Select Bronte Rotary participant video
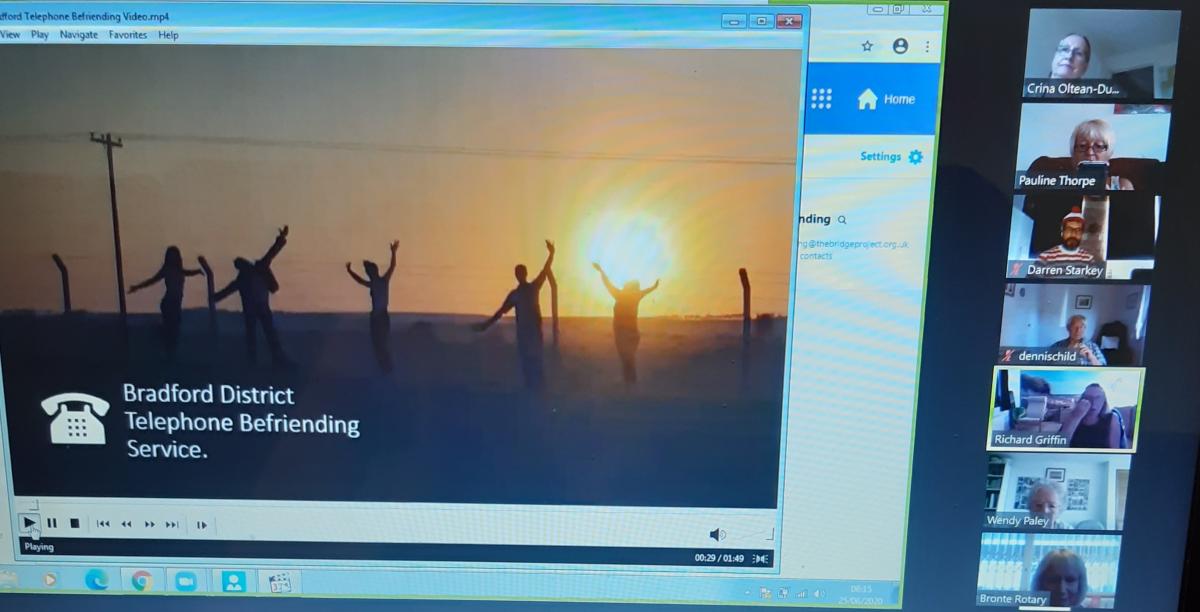 coord(1050,569)
